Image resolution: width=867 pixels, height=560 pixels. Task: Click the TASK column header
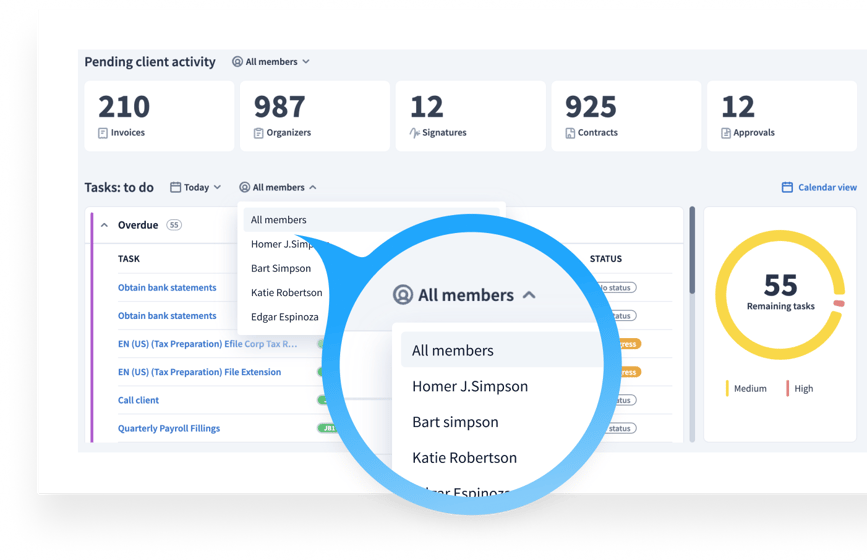coord(129,259)
